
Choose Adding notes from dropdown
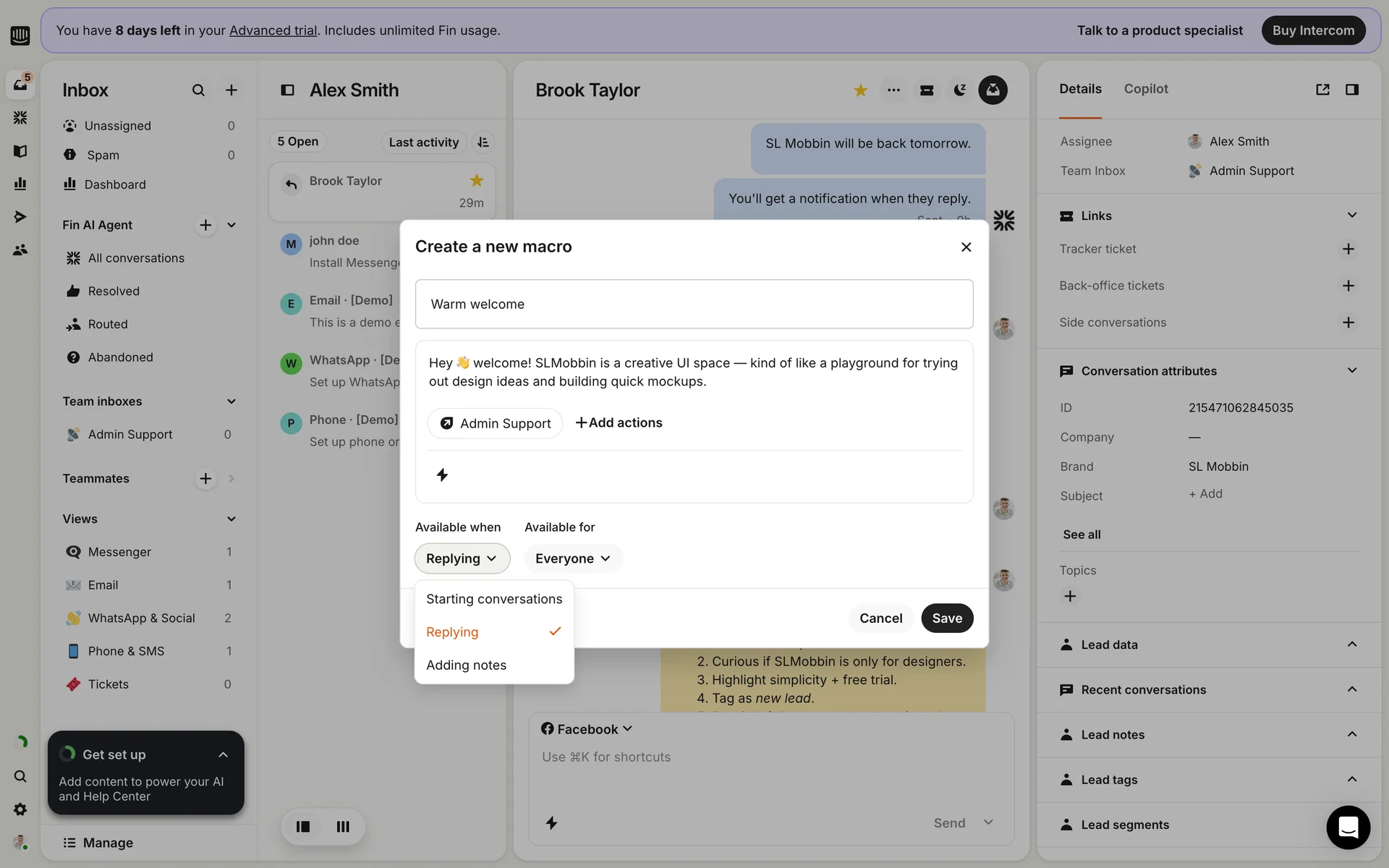466,665
